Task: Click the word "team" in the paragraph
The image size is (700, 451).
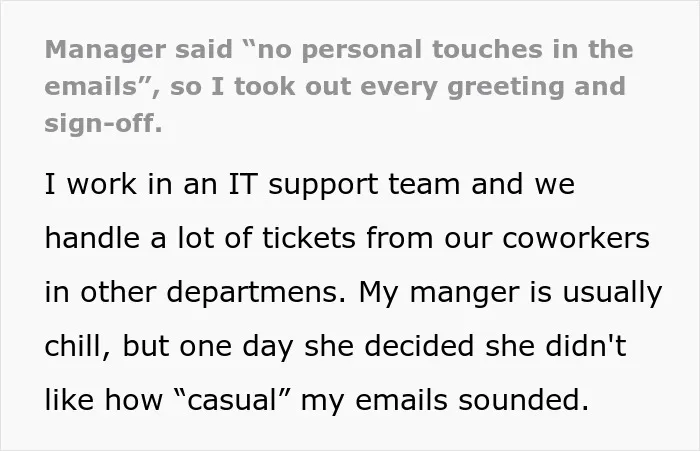Action: click(424, 185)
